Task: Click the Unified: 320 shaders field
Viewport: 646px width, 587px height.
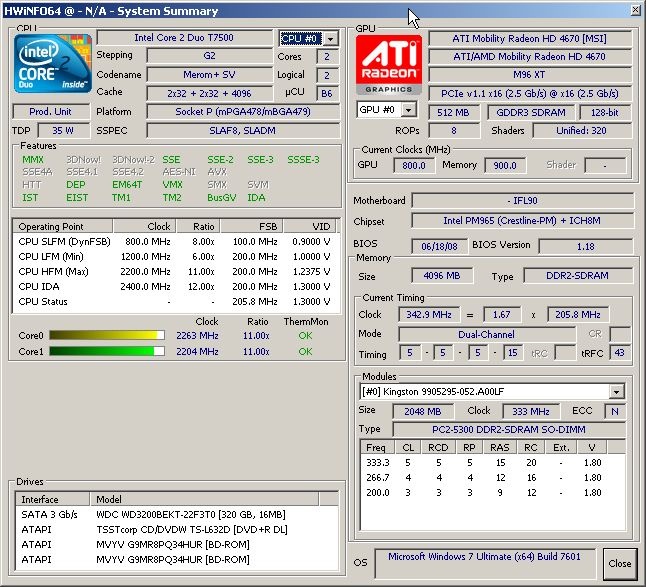Action: [582, 131]
